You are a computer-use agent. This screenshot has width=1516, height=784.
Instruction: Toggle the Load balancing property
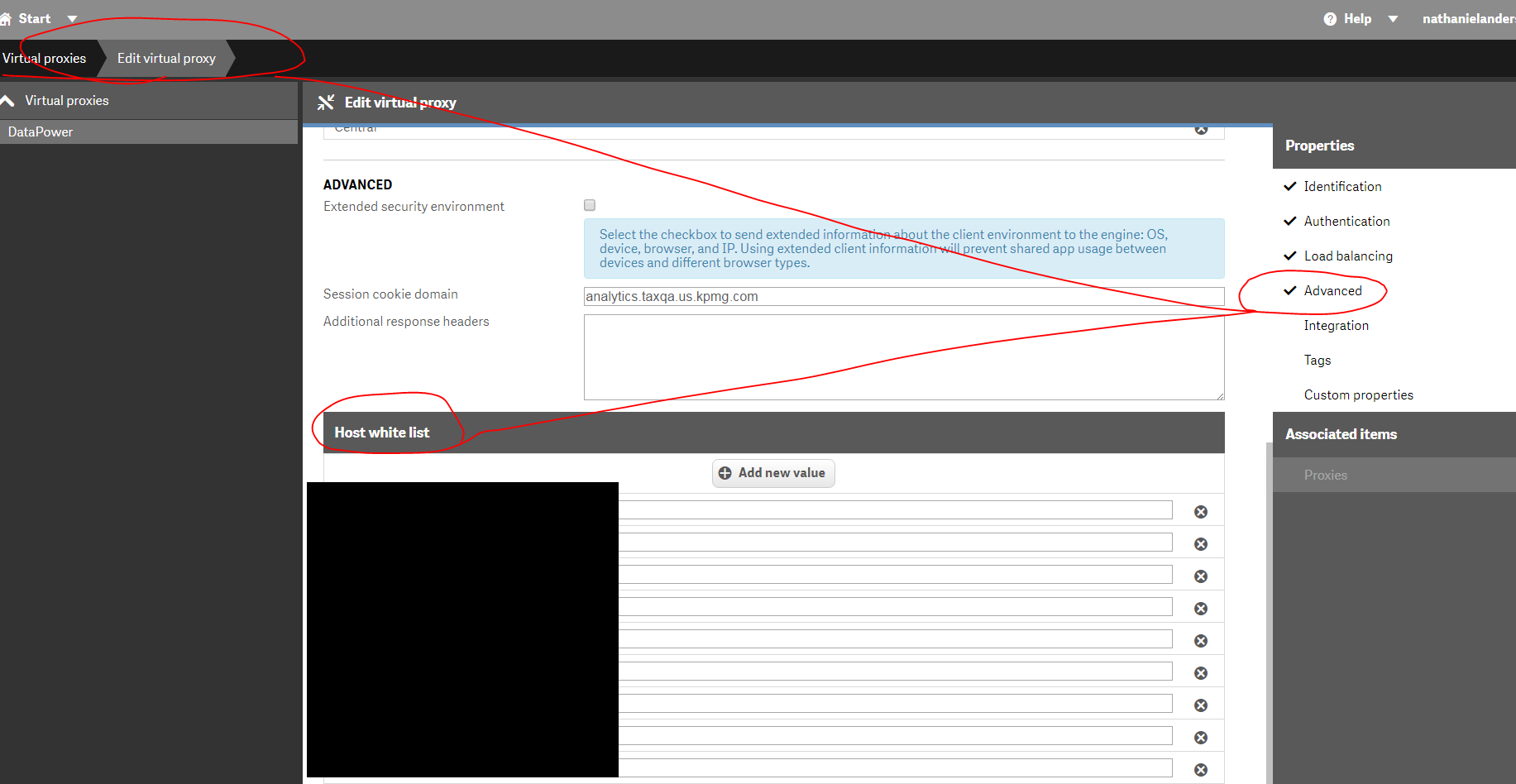click(1348, 256)
